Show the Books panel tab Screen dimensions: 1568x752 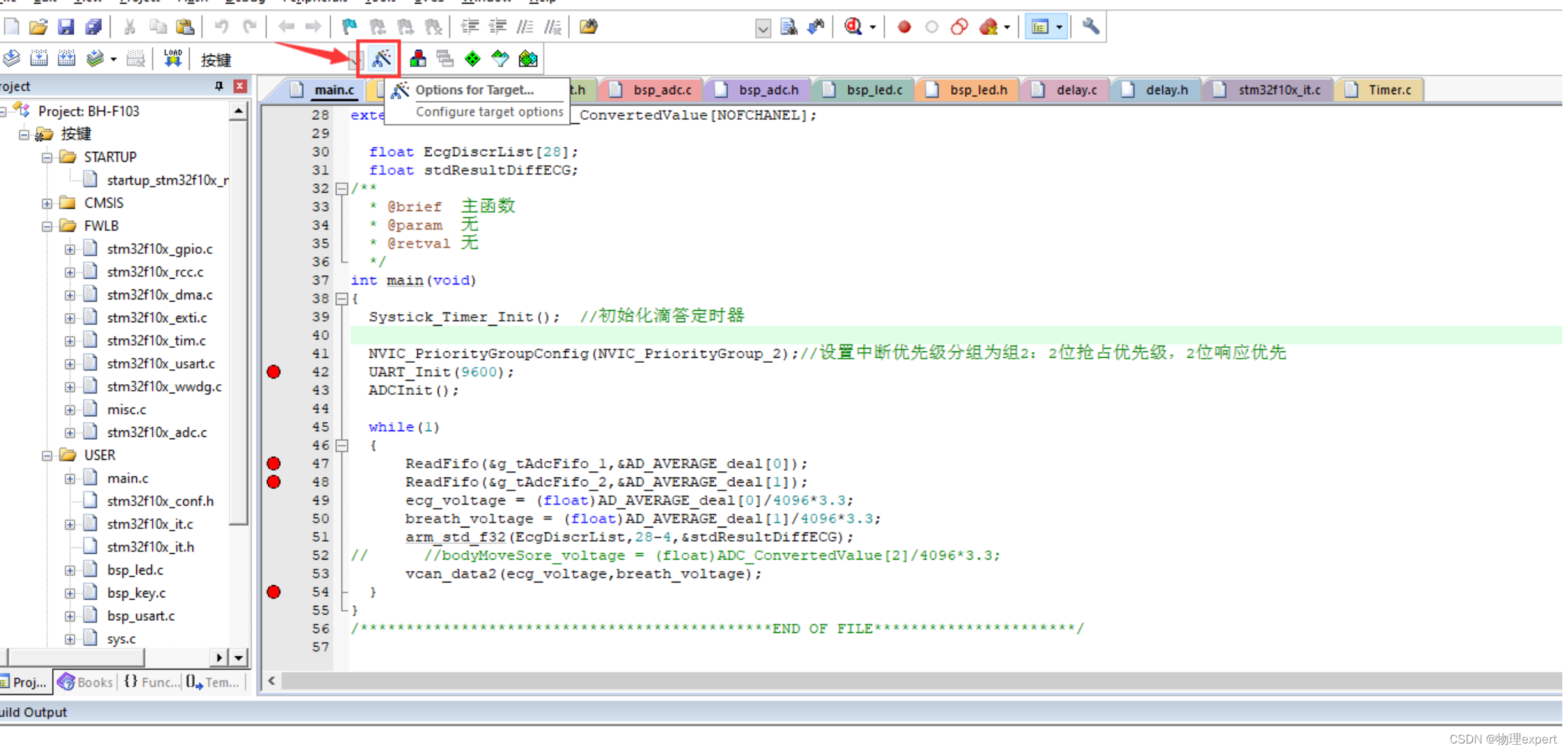tap(86, 683)
